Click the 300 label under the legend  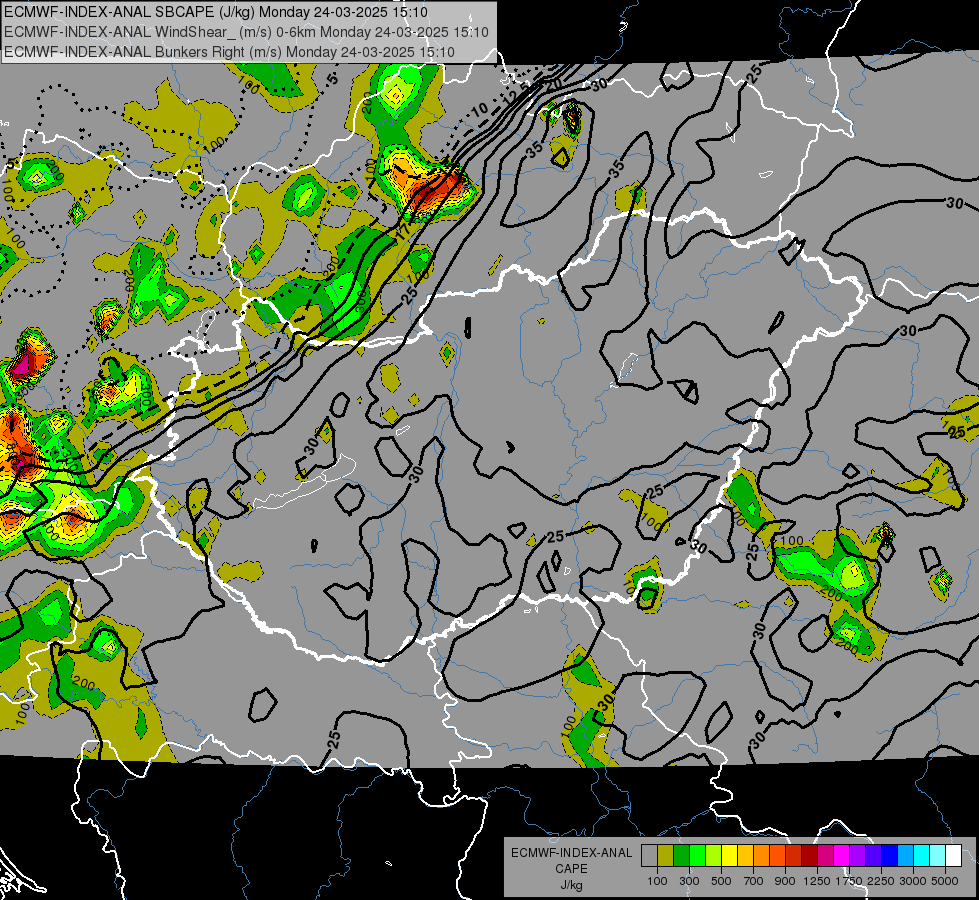[689, 881]
